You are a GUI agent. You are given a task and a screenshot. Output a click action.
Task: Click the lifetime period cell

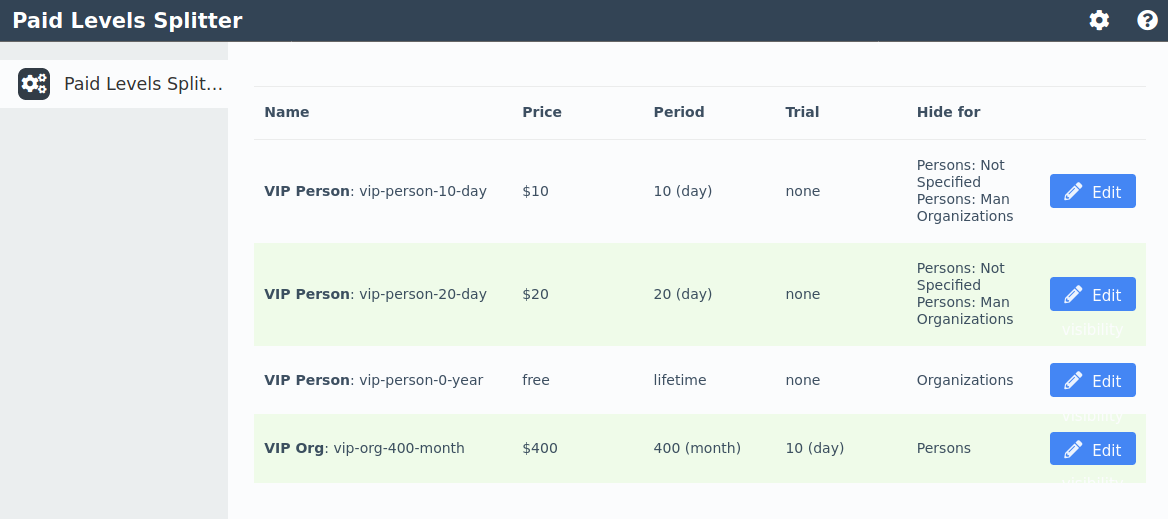[x=680, y=380]
